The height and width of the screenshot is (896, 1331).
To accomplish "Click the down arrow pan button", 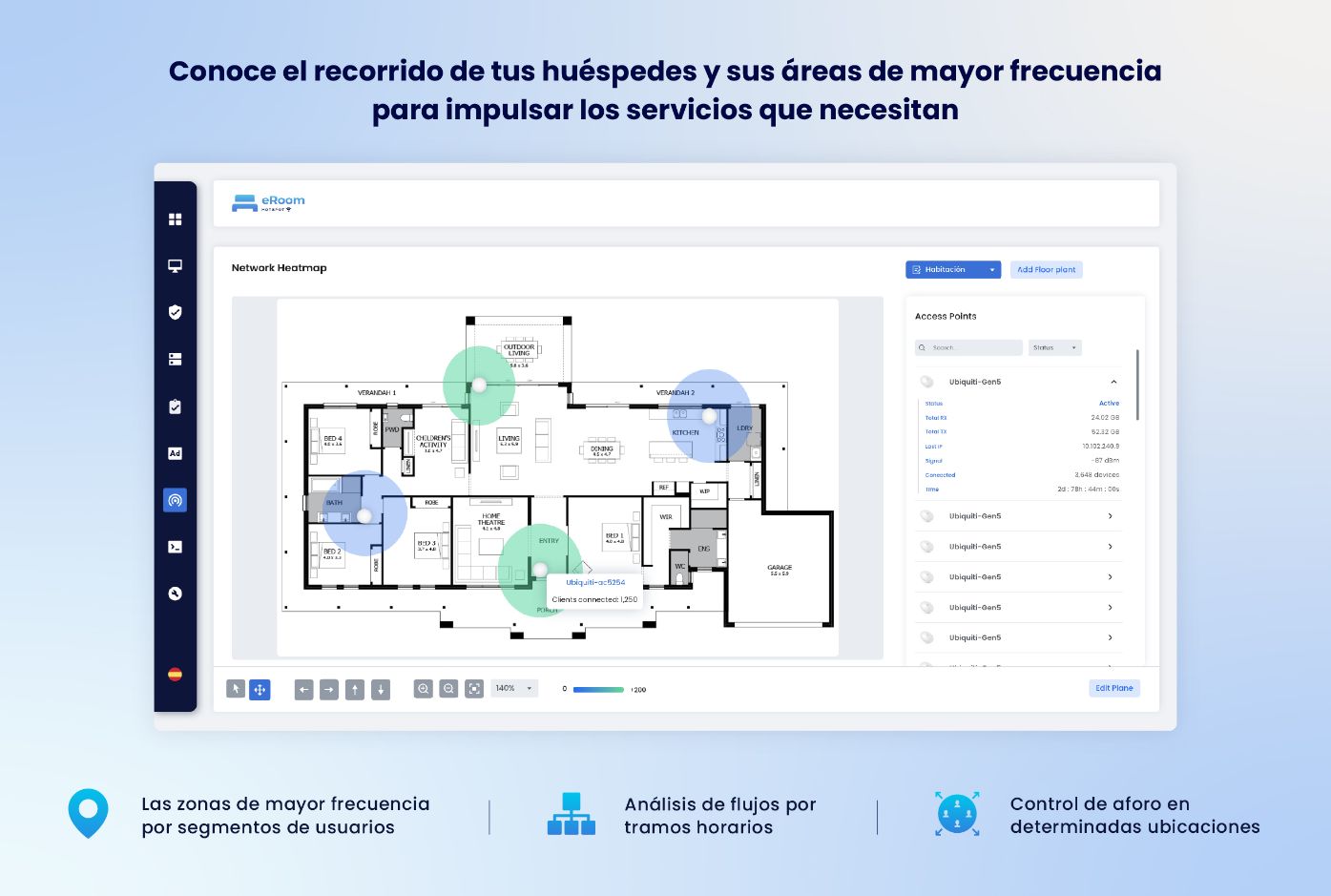I will pyautogui.click(x=381, y=689).
